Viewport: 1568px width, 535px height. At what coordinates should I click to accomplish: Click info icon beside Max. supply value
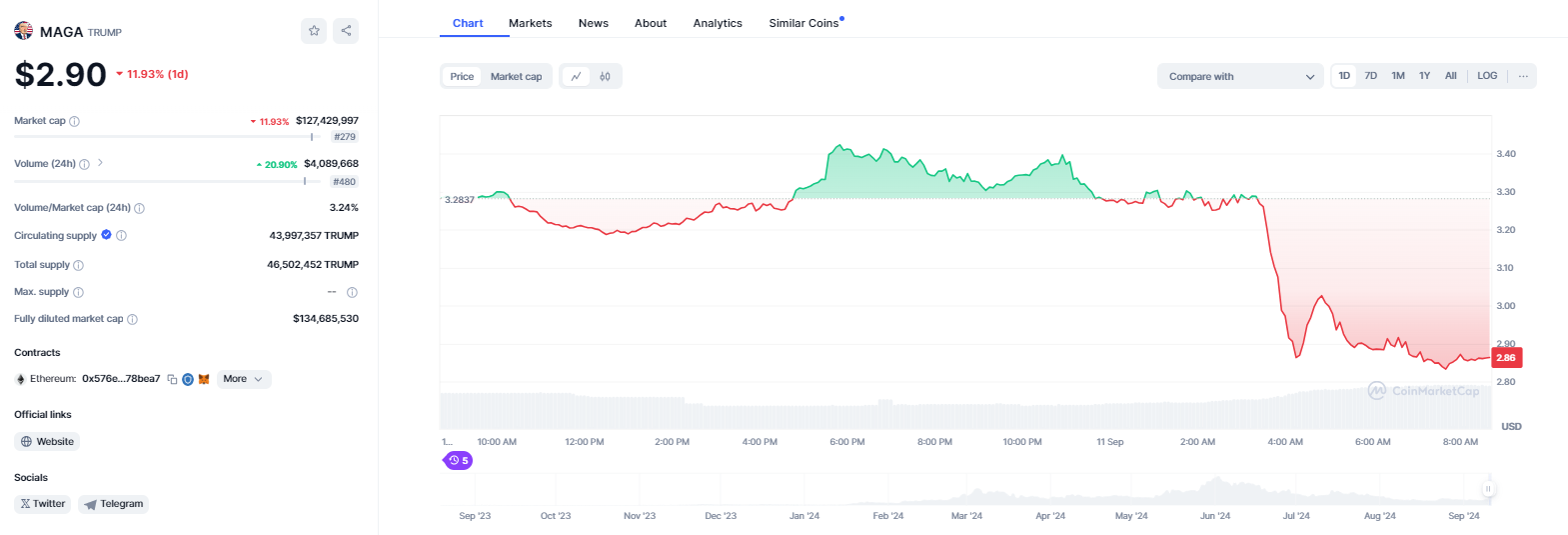pyautogui.click(x=352, y=292)
